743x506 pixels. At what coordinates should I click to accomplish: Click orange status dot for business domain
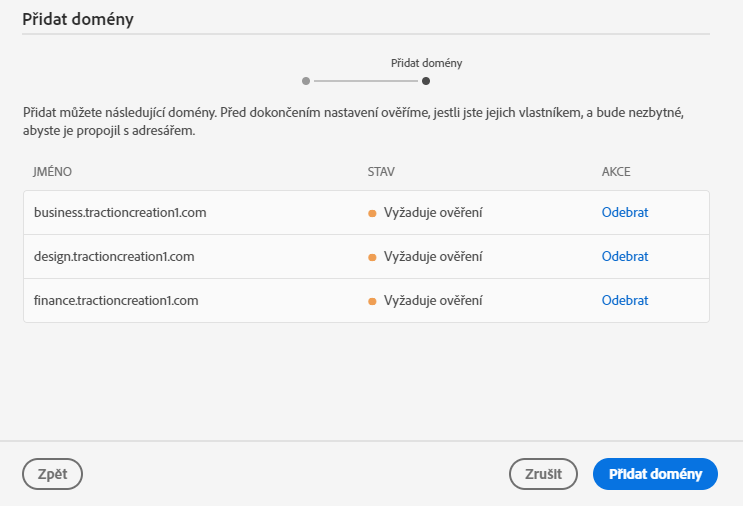click(372, 213)
